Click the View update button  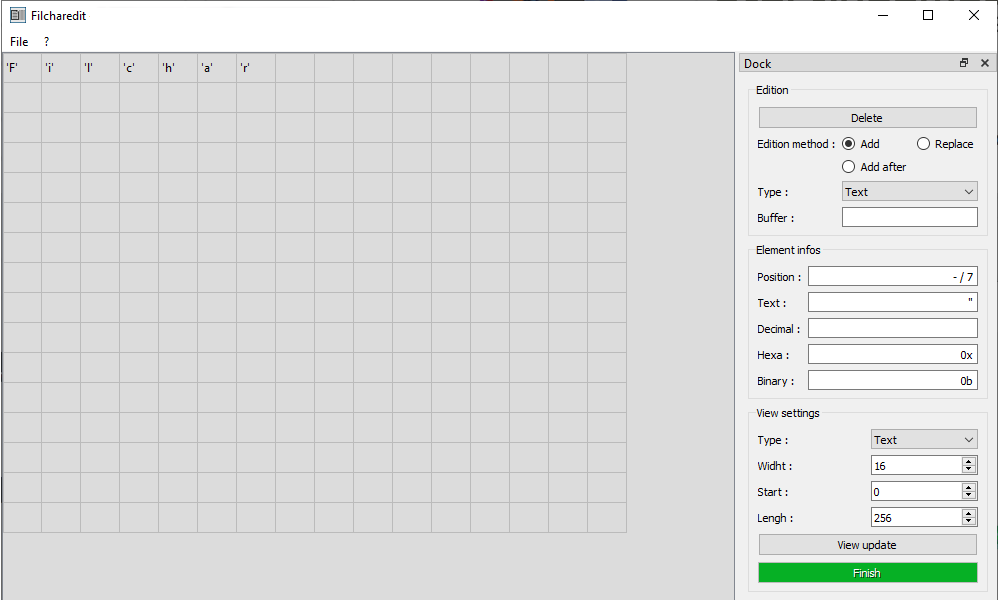click(867, 545)
